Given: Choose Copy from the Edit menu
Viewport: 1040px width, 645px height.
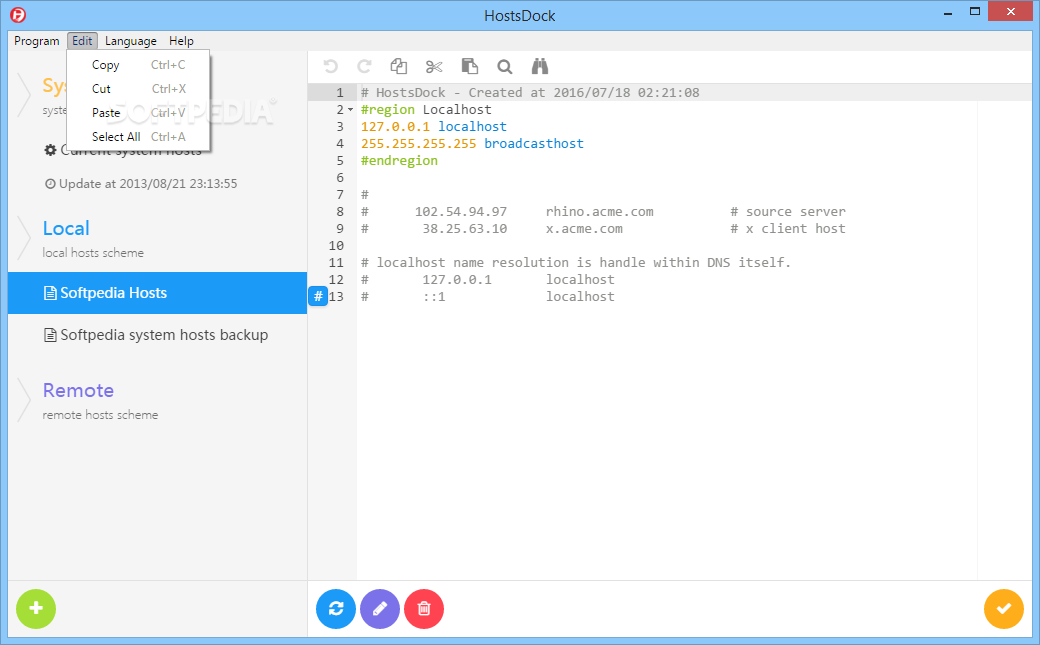Looking at the screenshot, I should (138, 65).
